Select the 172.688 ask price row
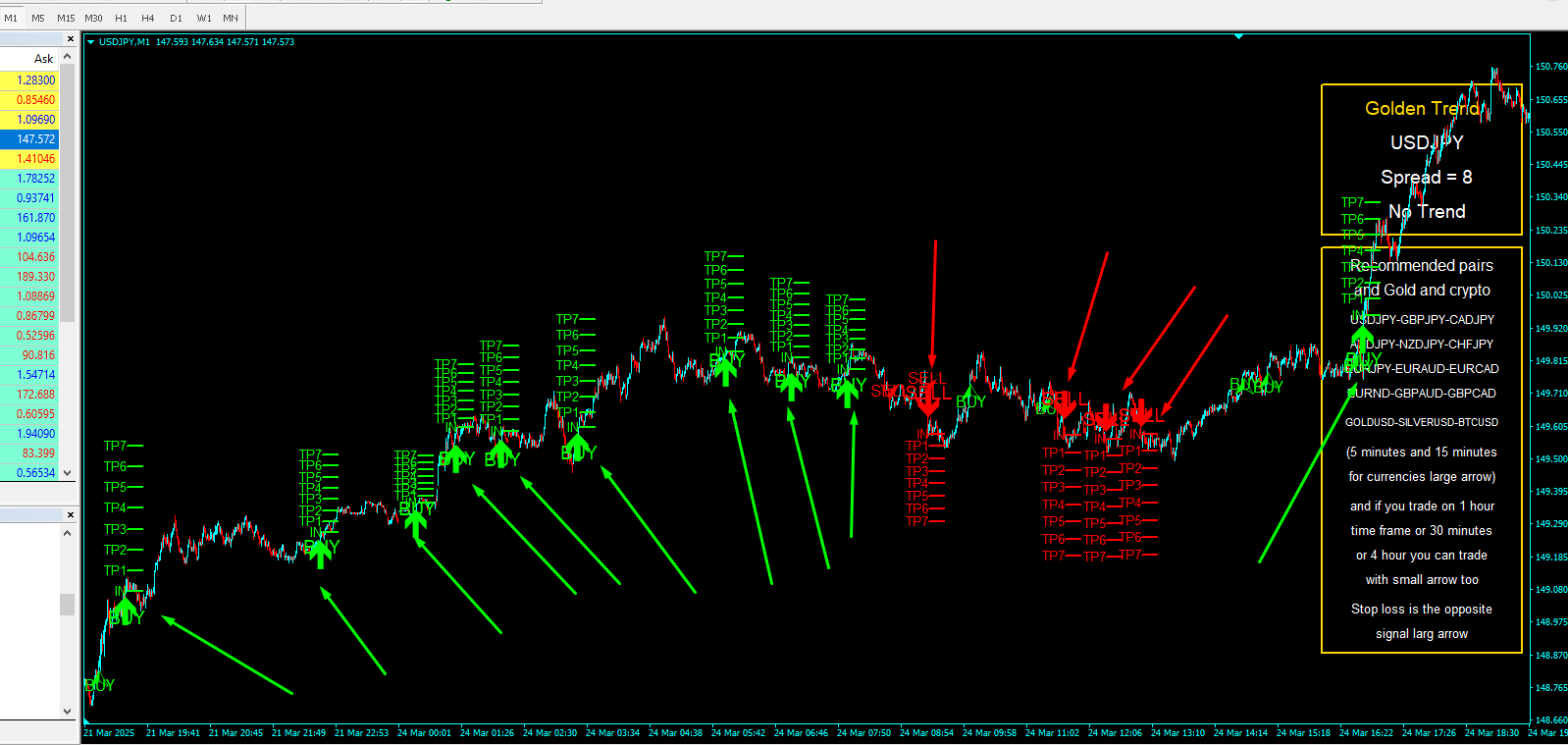Viewport: 1568px width, 745px height. click(x=29, y=395)
